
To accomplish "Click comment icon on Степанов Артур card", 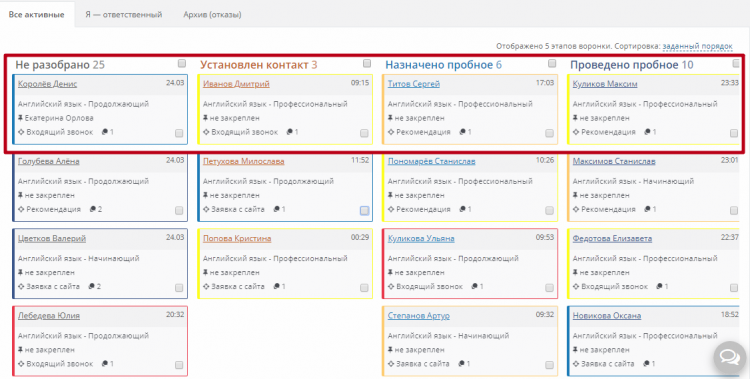I will (x=462, y=364).
